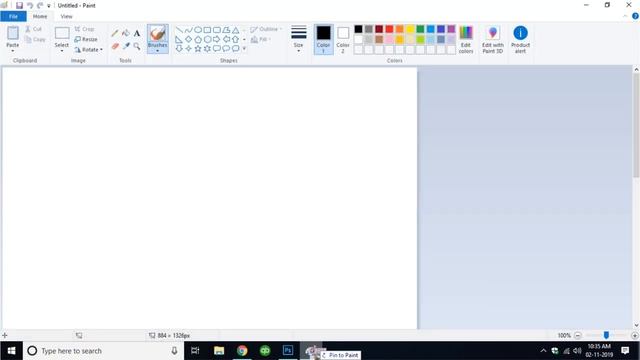The image size is (640, 360).
Task: Select the Eraser tool
Action: [x=115, y=46]
